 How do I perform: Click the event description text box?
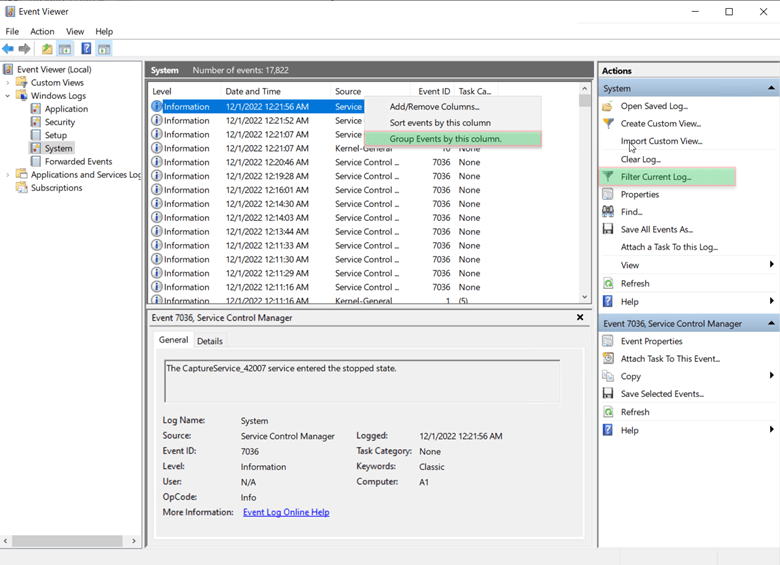tap(362, 381)
